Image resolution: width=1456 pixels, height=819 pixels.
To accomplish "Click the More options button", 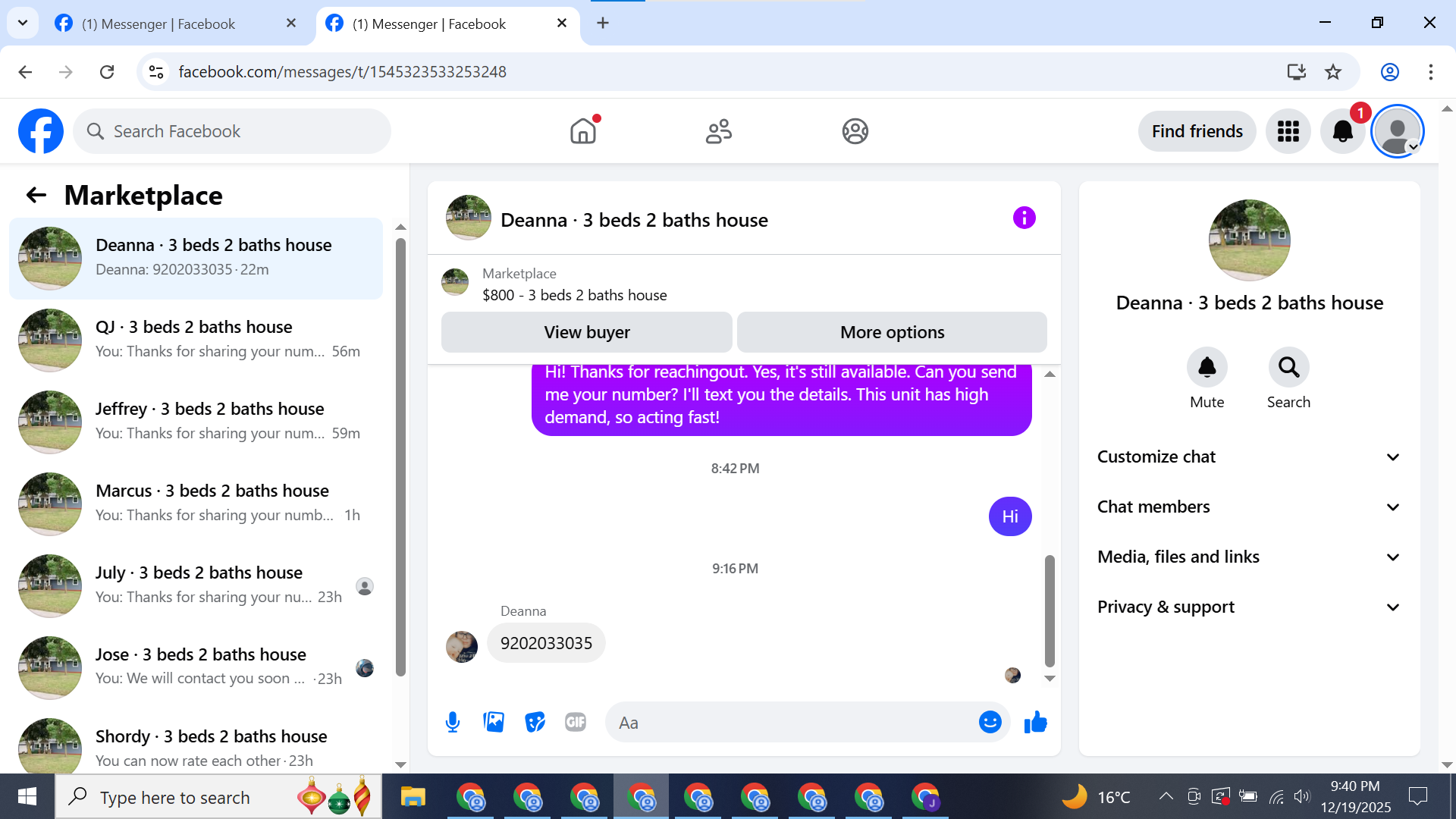I will (892, 332).
